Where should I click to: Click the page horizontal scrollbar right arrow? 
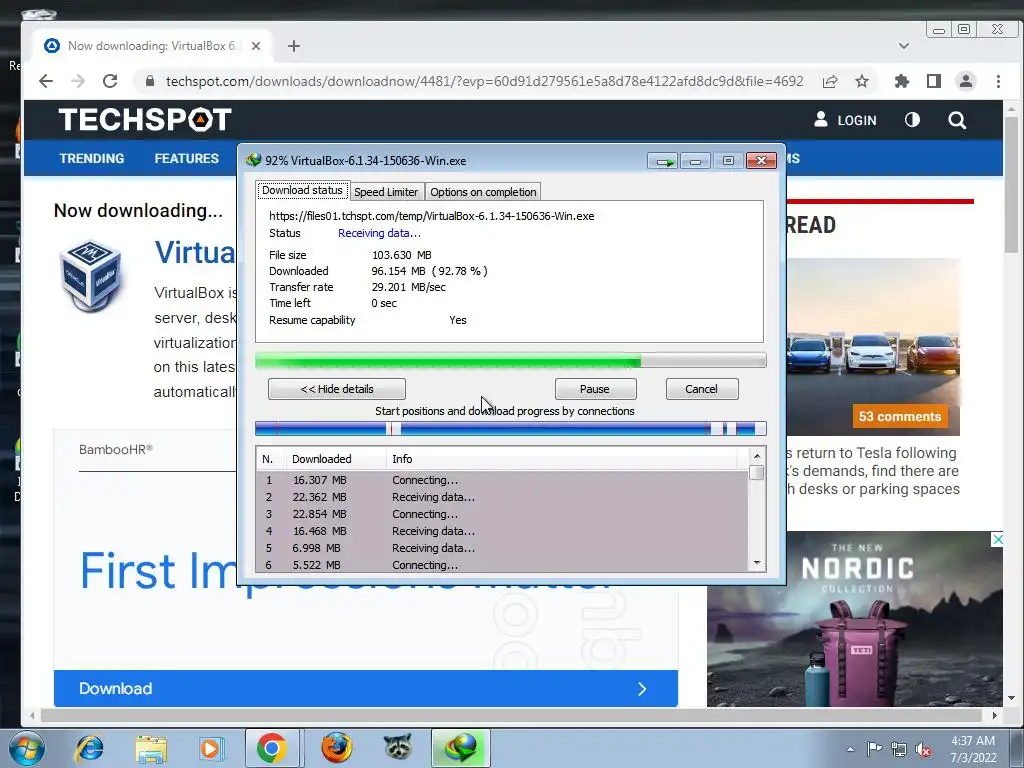[995, 715]
